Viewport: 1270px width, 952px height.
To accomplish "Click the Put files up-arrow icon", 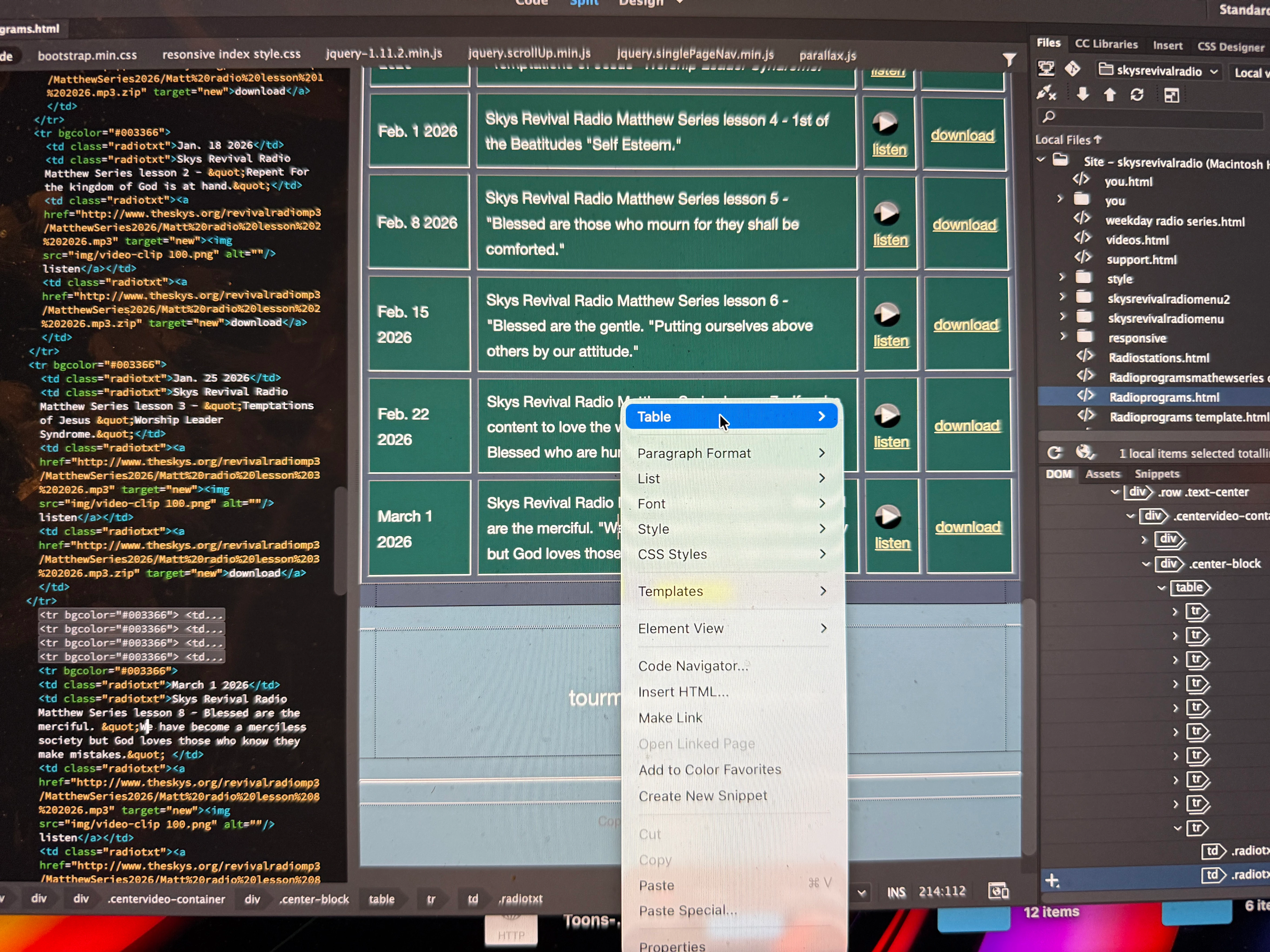I will pos(1109,95).
